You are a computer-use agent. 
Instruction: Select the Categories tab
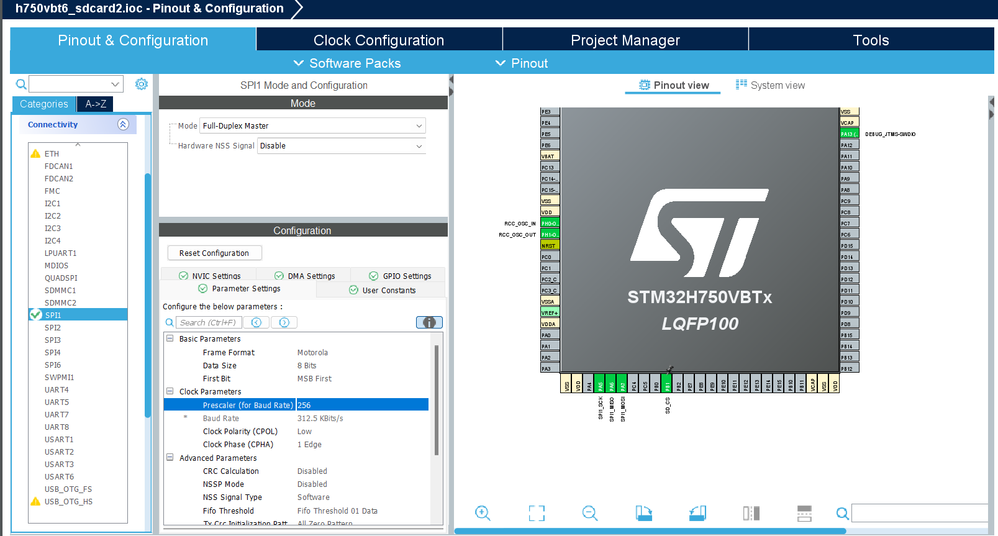point(43,104)
